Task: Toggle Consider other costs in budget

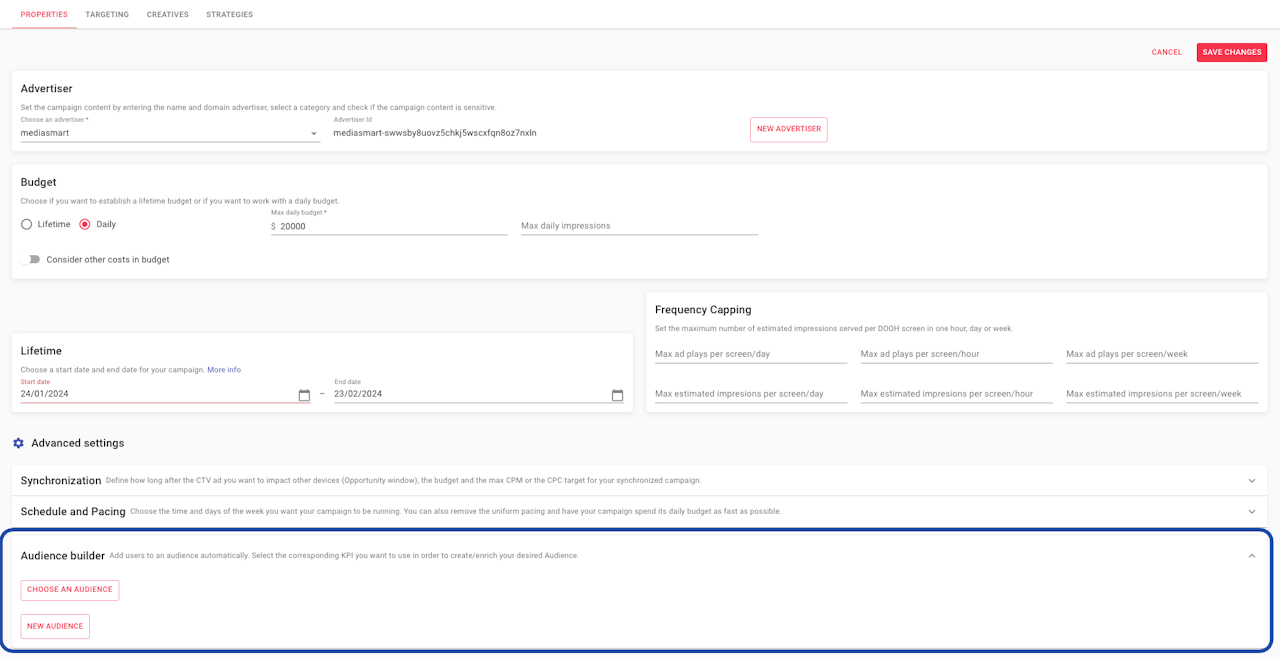Action: click(33, 260)
